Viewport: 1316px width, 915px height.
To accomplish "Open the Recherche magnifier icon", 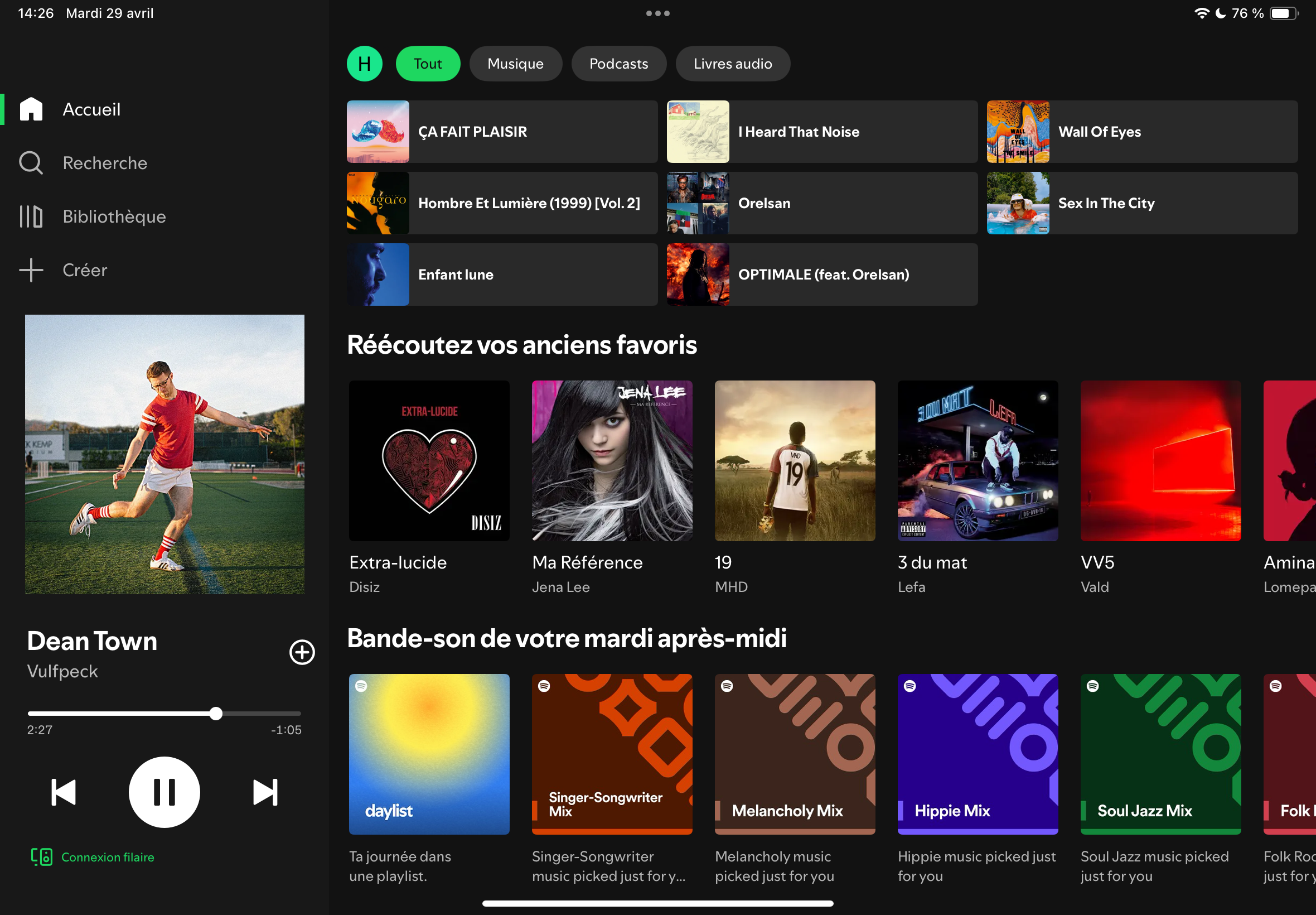I will point(31,163).
